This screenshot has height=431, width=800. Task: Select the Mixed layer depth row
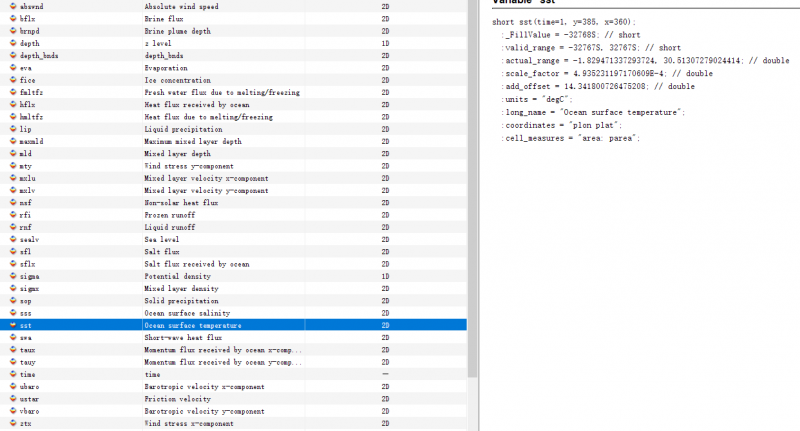click(x=200, y=153)
